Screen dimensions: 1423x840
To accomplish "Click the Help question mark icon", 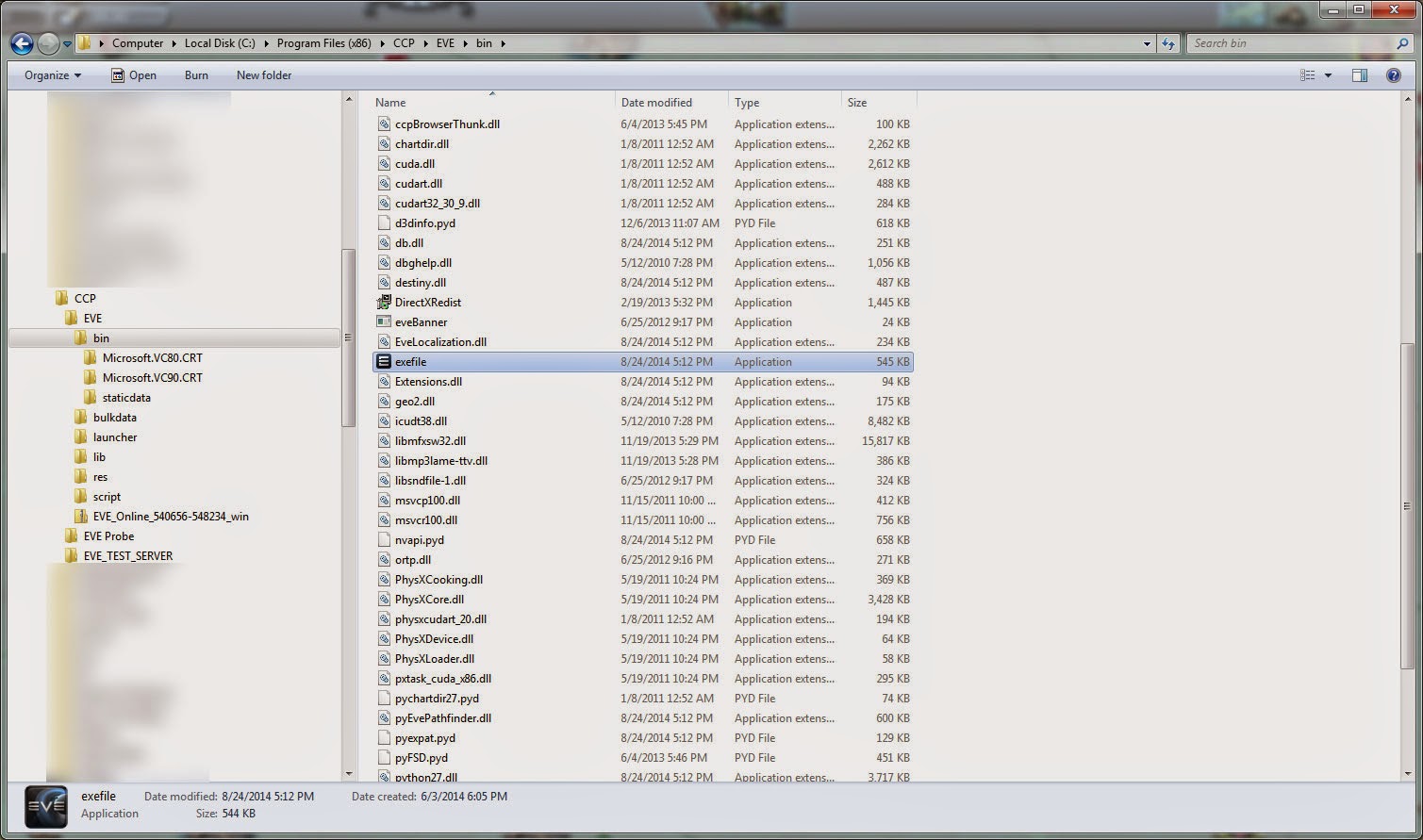I will point(1394,75).
